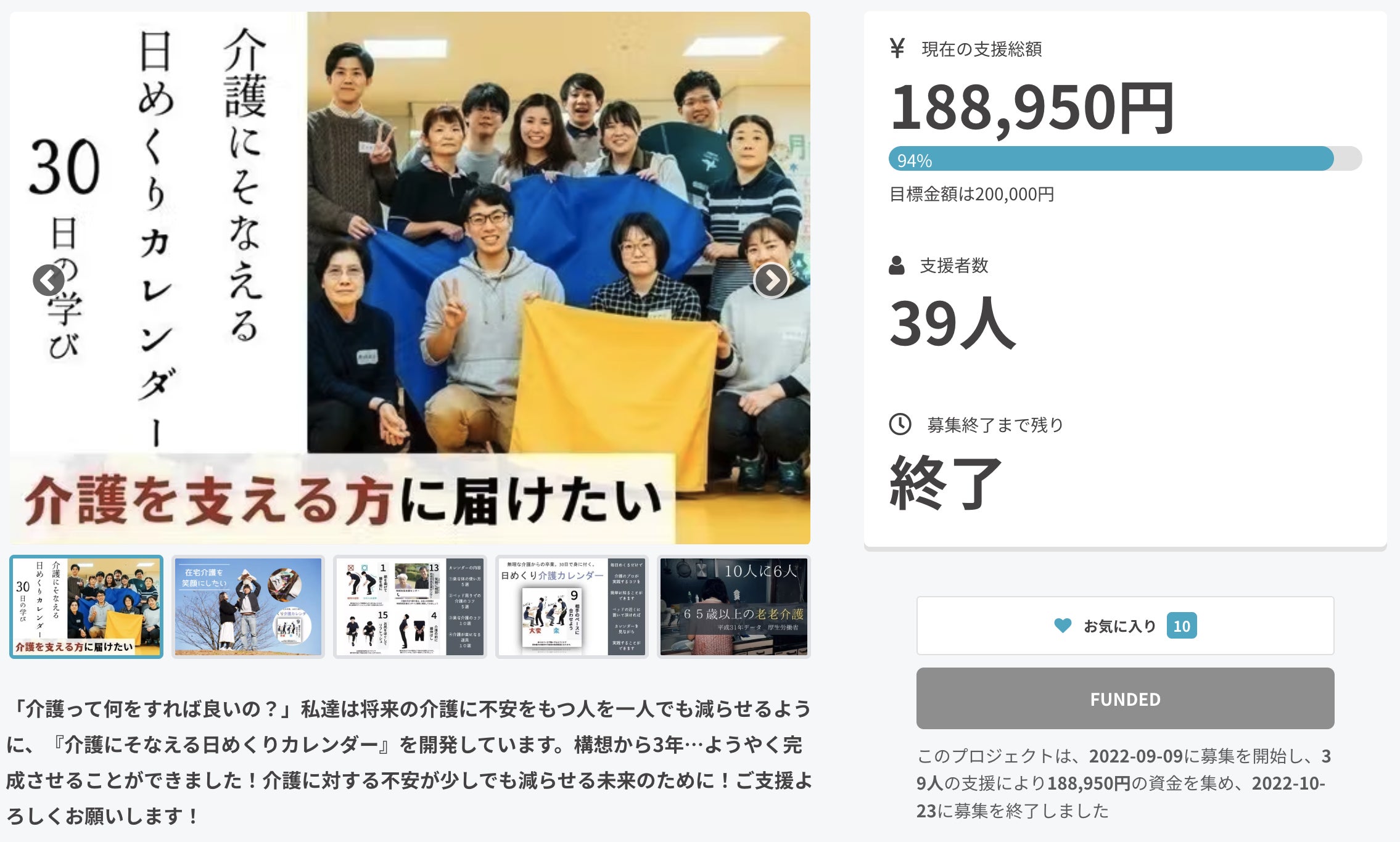Show the 日めくり介護カレンダー thumbnail image
The height and width of the screenshot is (842, 1400).
(572, 607)
